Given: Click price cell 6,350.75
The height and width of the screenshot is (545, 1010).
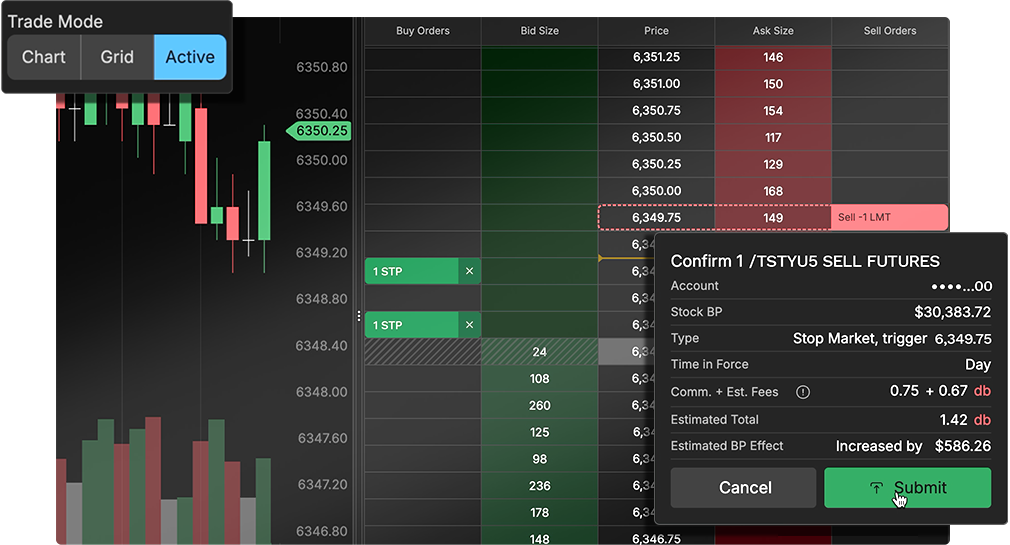Looking at the screenshot, I should 656,111.
